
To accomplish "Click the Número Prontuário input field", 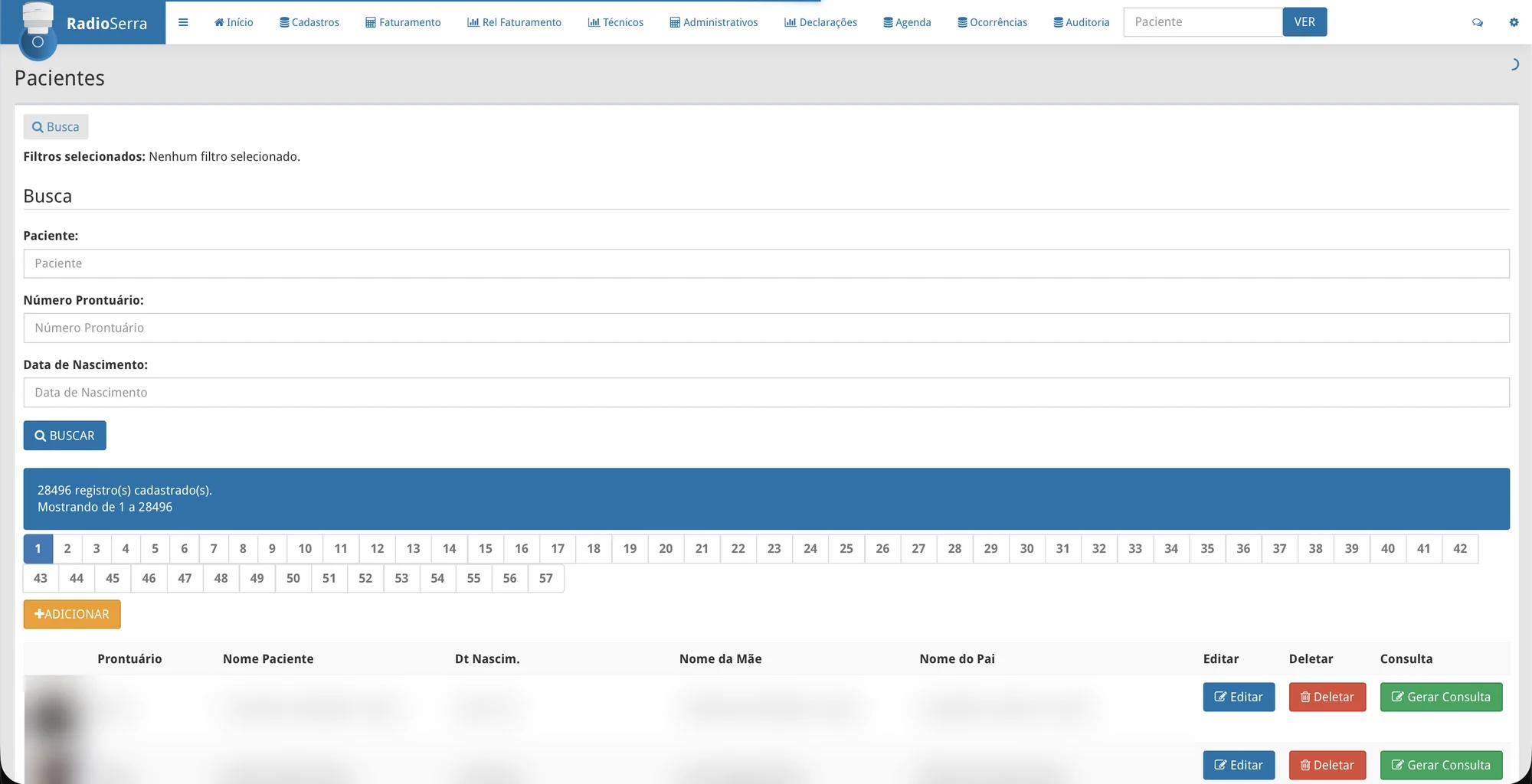I will [x=766, y=328].
